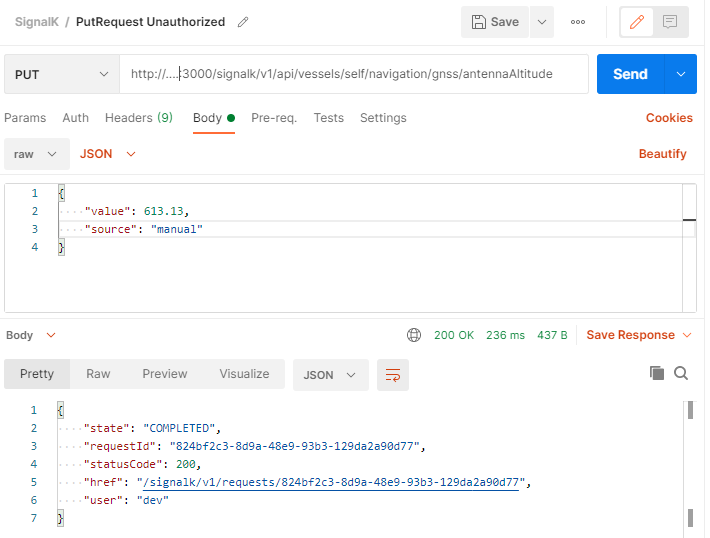Follow the /signalk/v1/requests href link

point(331,483)
